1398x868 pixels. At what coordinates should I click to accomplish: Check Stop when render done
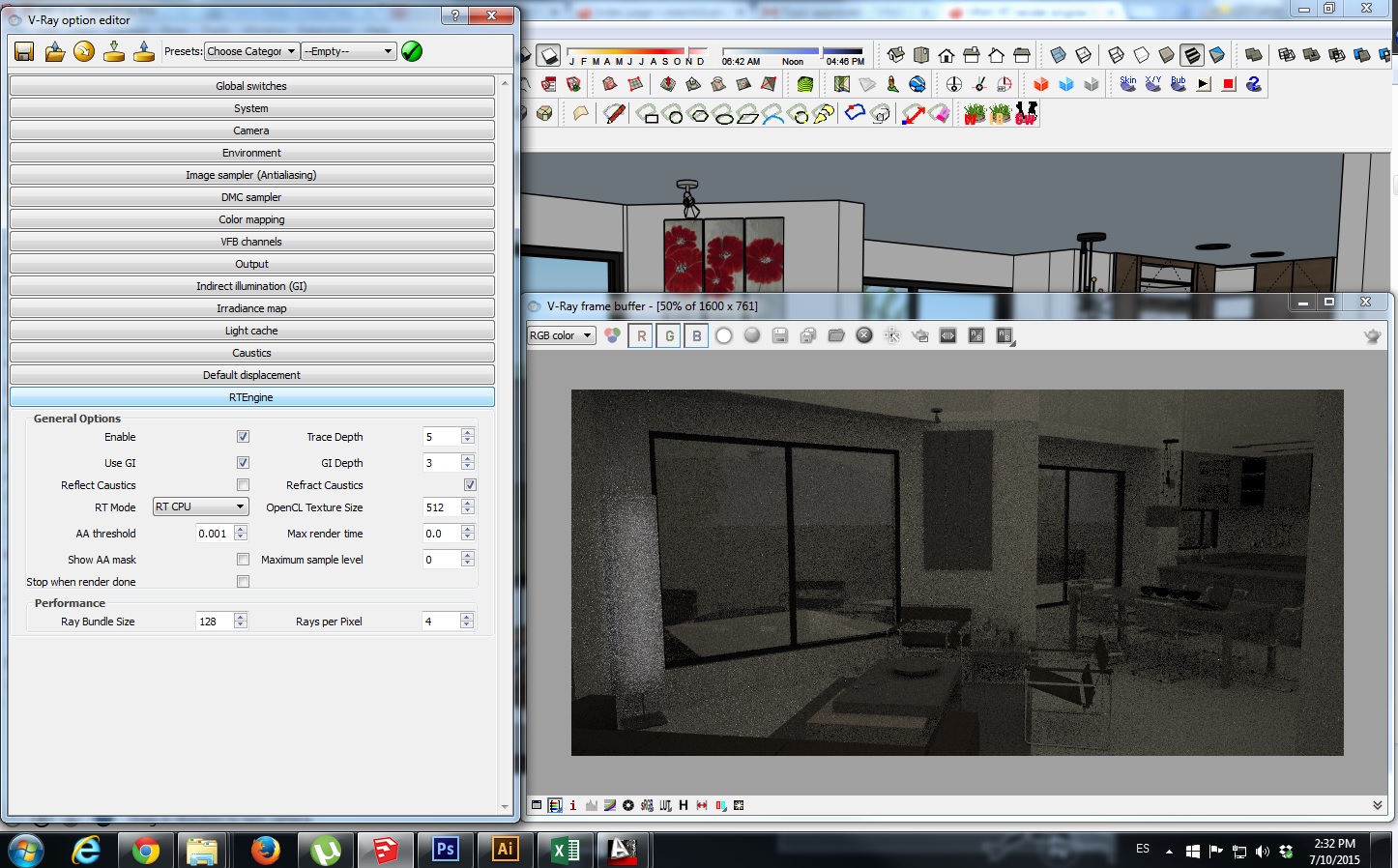coord(243,582)
